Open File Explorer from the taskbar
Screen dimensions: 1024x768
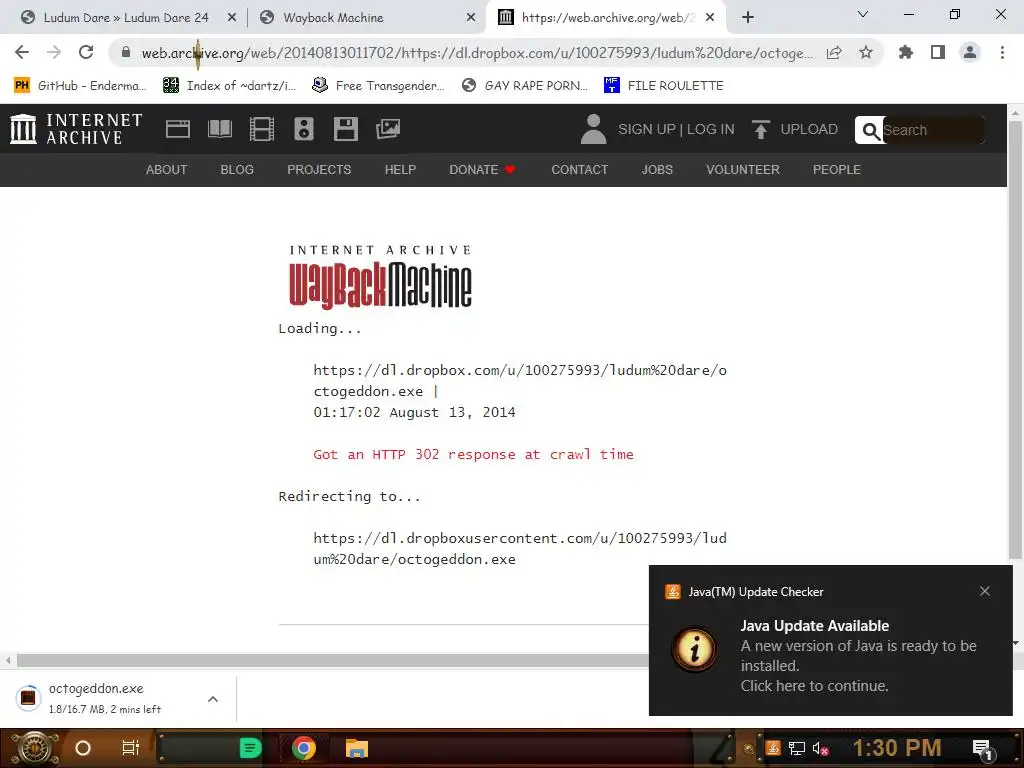point(357,748)
